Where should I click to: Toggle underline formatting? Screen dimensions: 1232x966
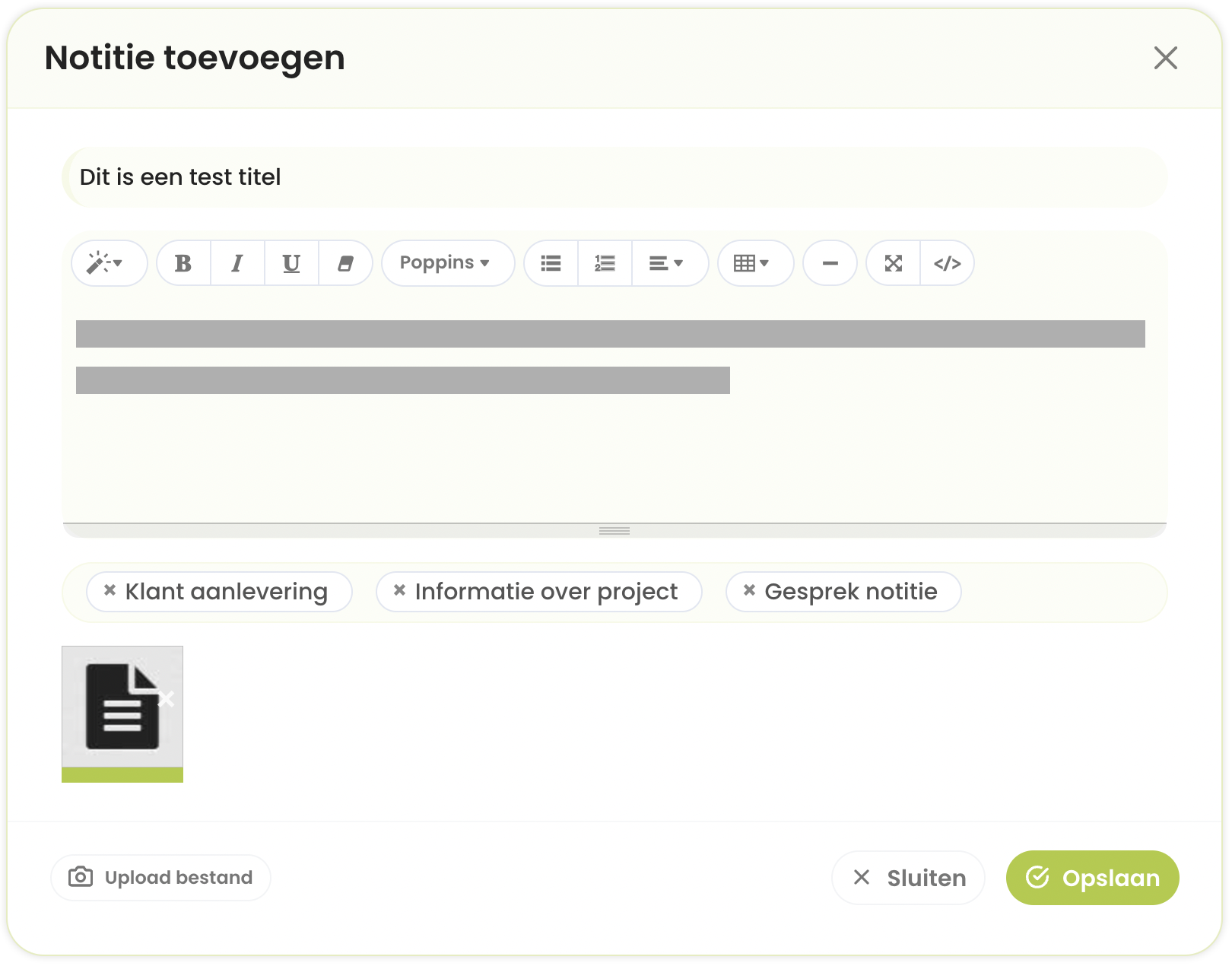pos(291,264)
